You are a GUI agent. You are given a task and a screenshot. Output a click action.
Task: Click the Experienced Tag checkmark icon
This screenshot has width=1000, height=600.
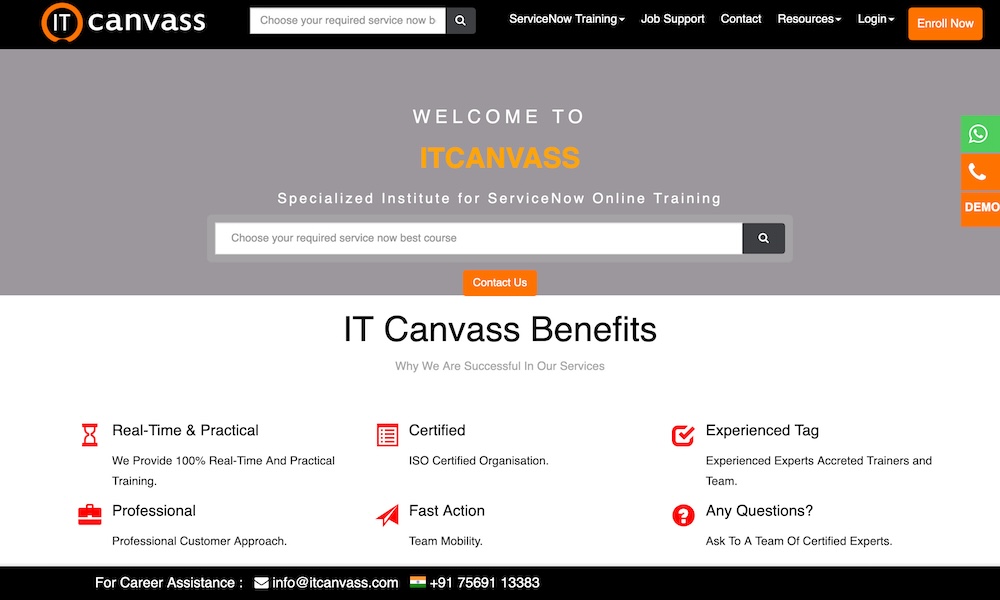click(683, 435)
